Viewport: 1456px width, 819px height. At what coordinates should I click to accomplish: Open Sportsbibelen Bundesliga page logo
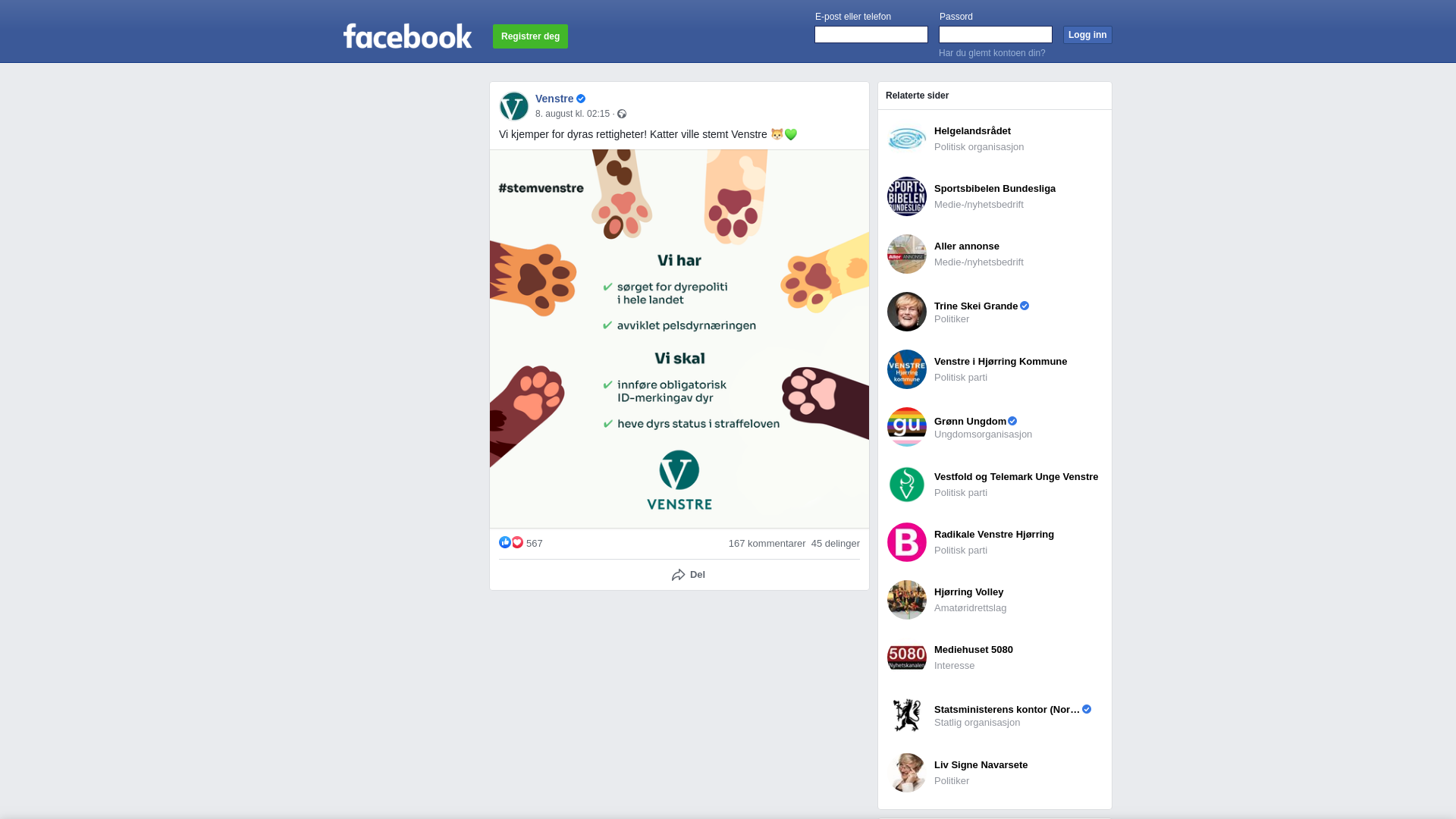point(907,196)
